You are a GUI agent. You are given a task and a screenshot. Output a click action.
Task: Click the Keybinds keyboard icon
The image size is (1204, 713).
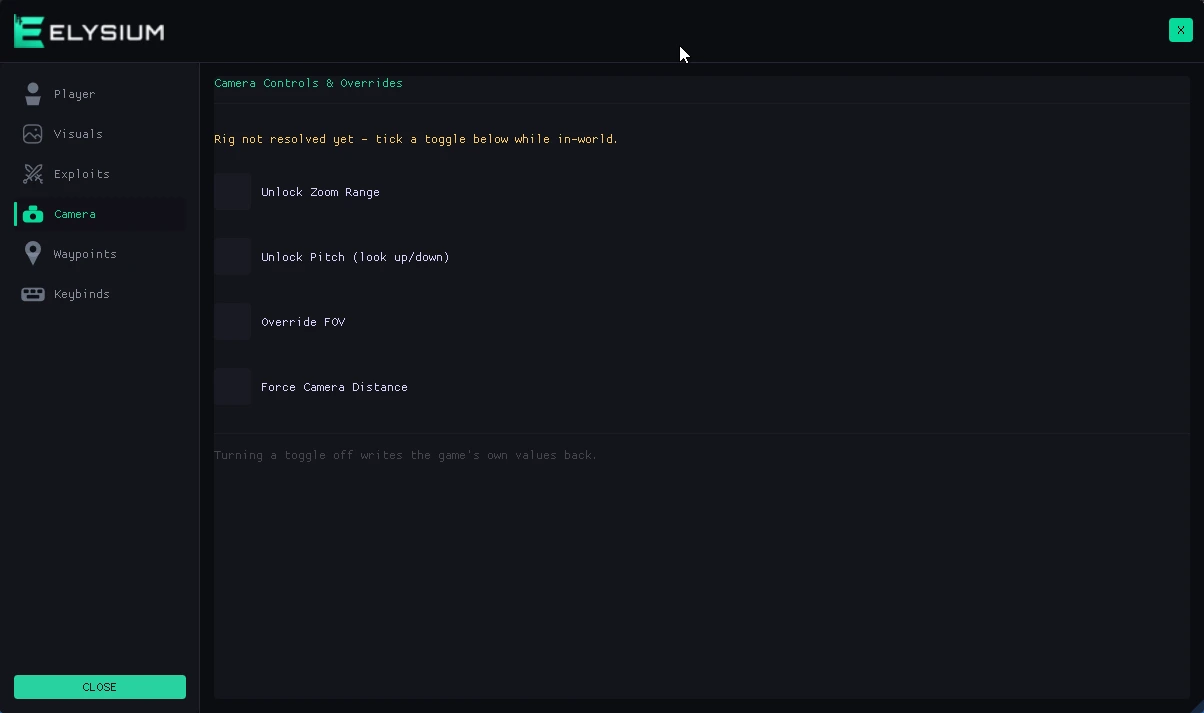33,294
